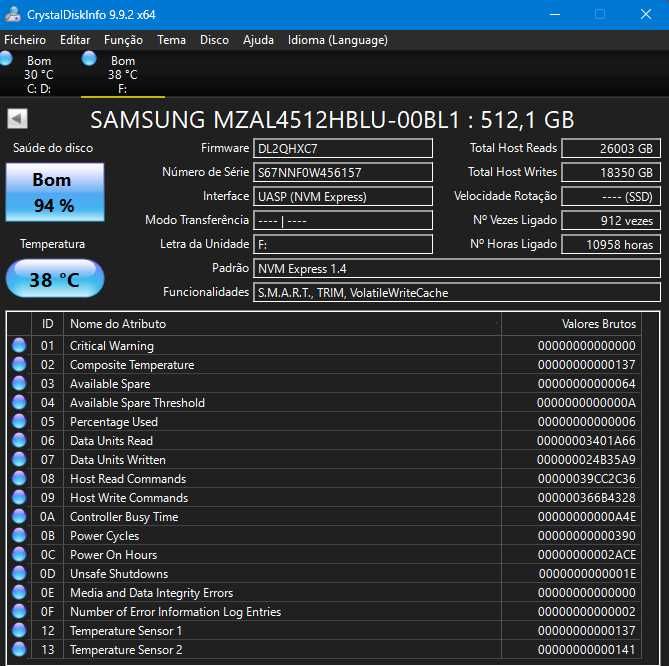Select the F: disk at 38 °C
The image size is (669, 666).
click(x=122, y=74)
